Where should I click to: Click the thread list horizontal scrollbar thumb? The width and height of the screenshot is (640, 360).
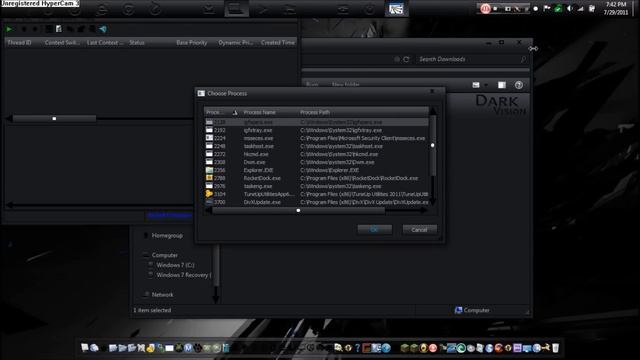click(54, 118)
